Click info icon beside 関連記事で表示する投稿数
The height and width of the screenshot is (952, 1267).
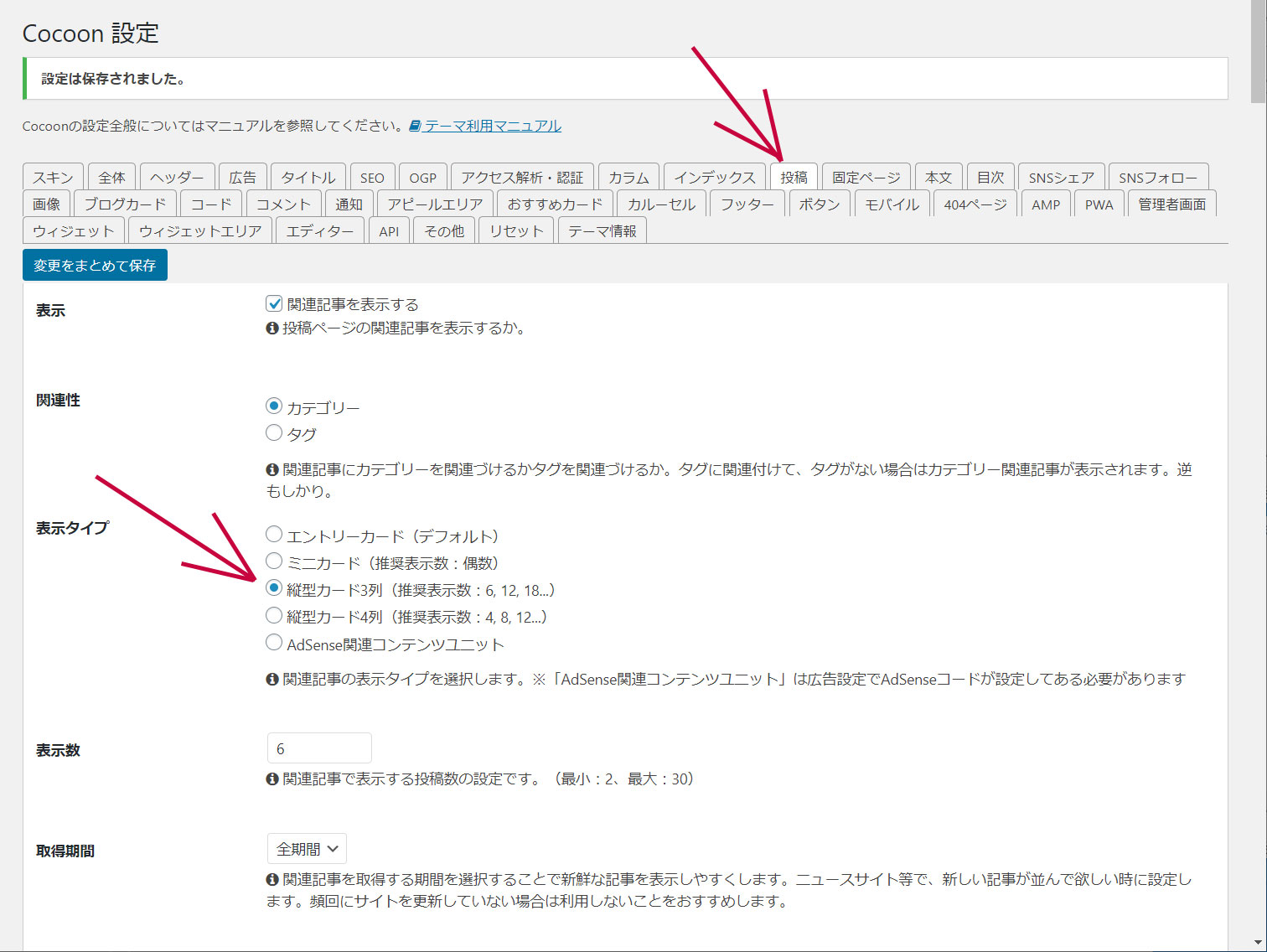point(272,779)
